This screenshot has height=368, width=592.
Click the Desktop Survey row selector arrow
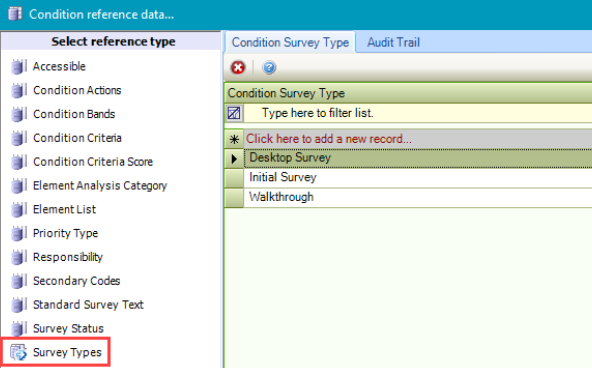(x=234, y=159)
